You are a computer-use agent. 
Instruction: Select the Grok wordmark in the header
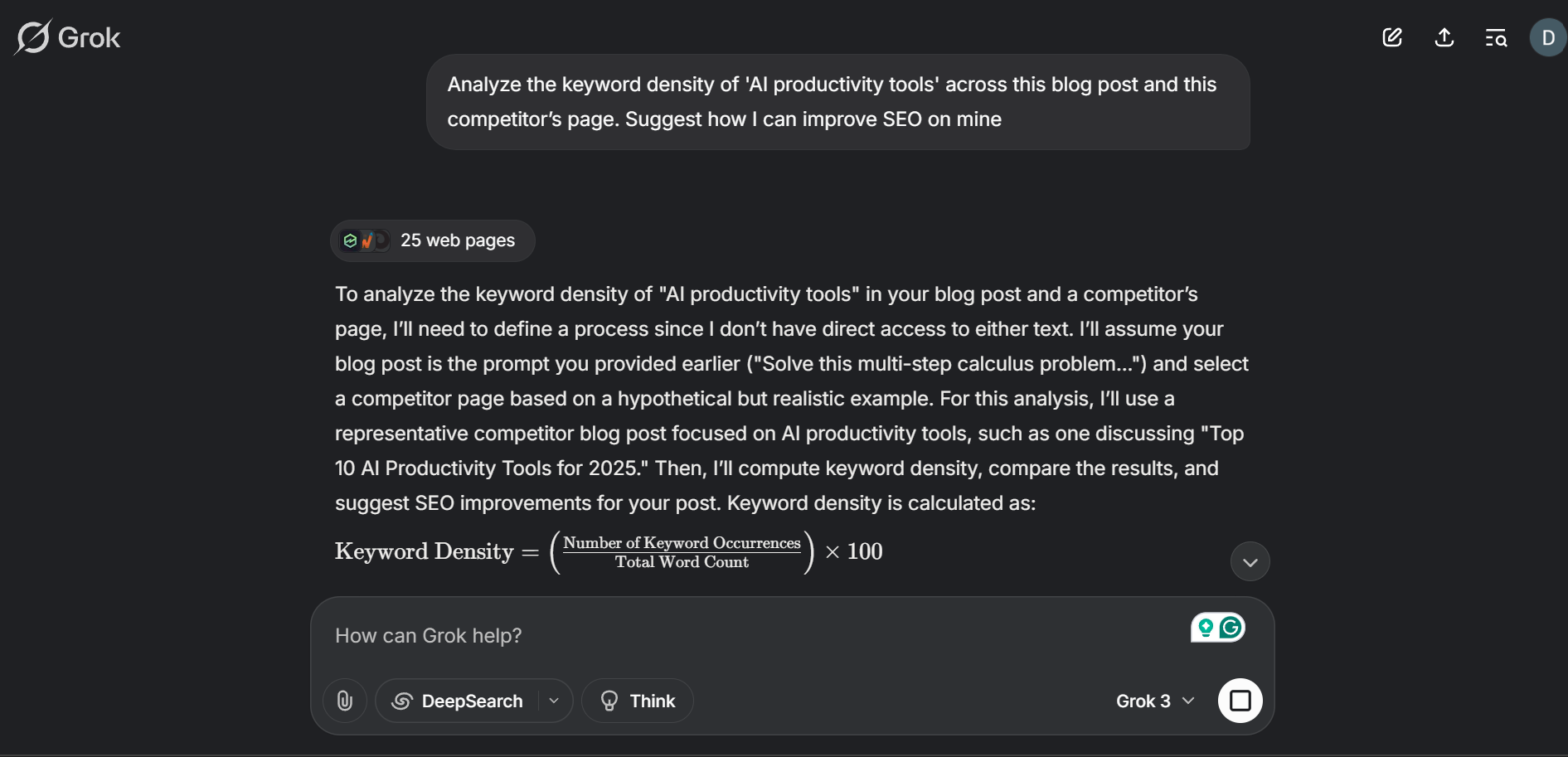click(89, 36)
